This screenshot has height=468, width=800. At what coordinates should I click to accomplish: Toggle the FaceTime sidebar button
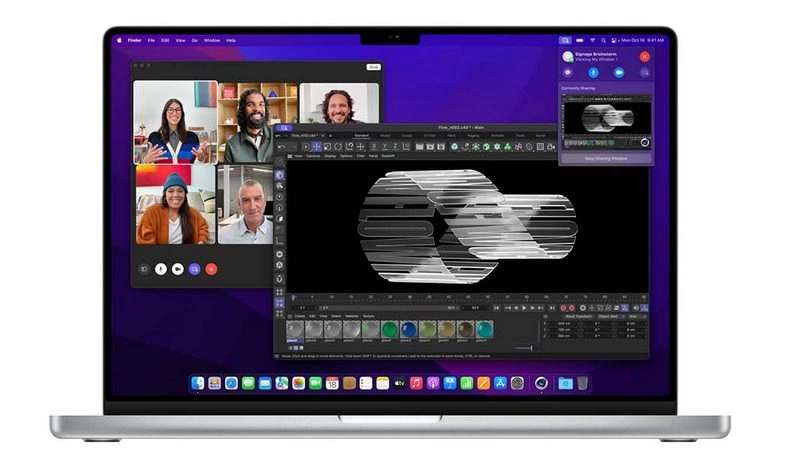144,269
